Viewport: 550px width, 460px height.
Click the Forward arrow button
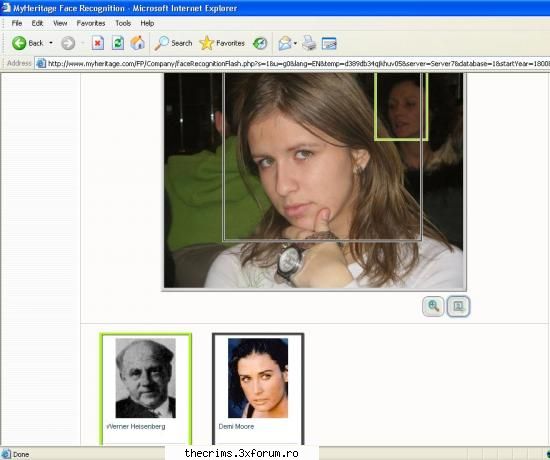pyautogui.click(x=68, y=43)
